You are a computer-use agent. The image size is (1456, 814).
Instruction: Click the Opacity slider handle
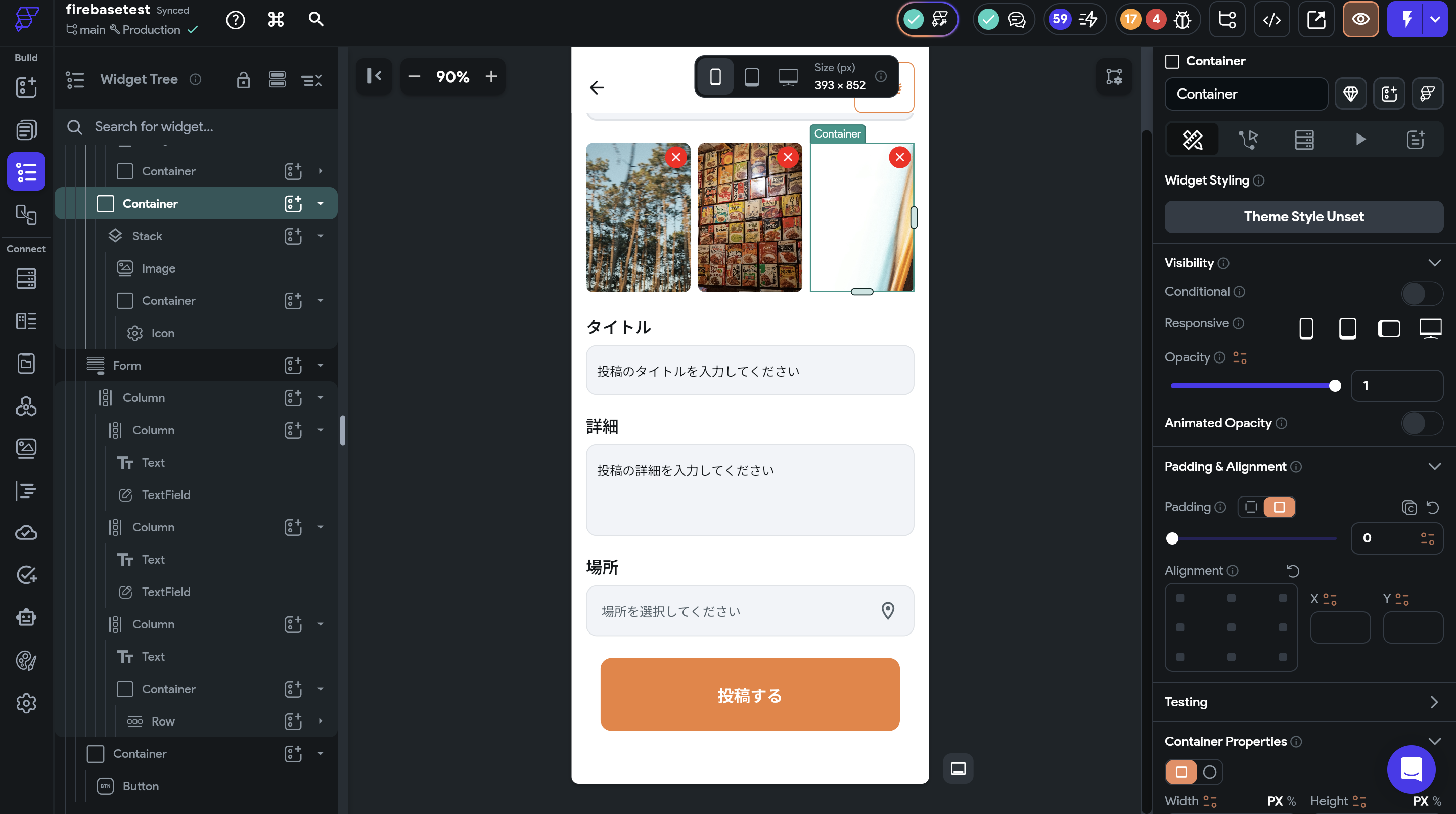pyautogui.click(x=1335, y=386)
